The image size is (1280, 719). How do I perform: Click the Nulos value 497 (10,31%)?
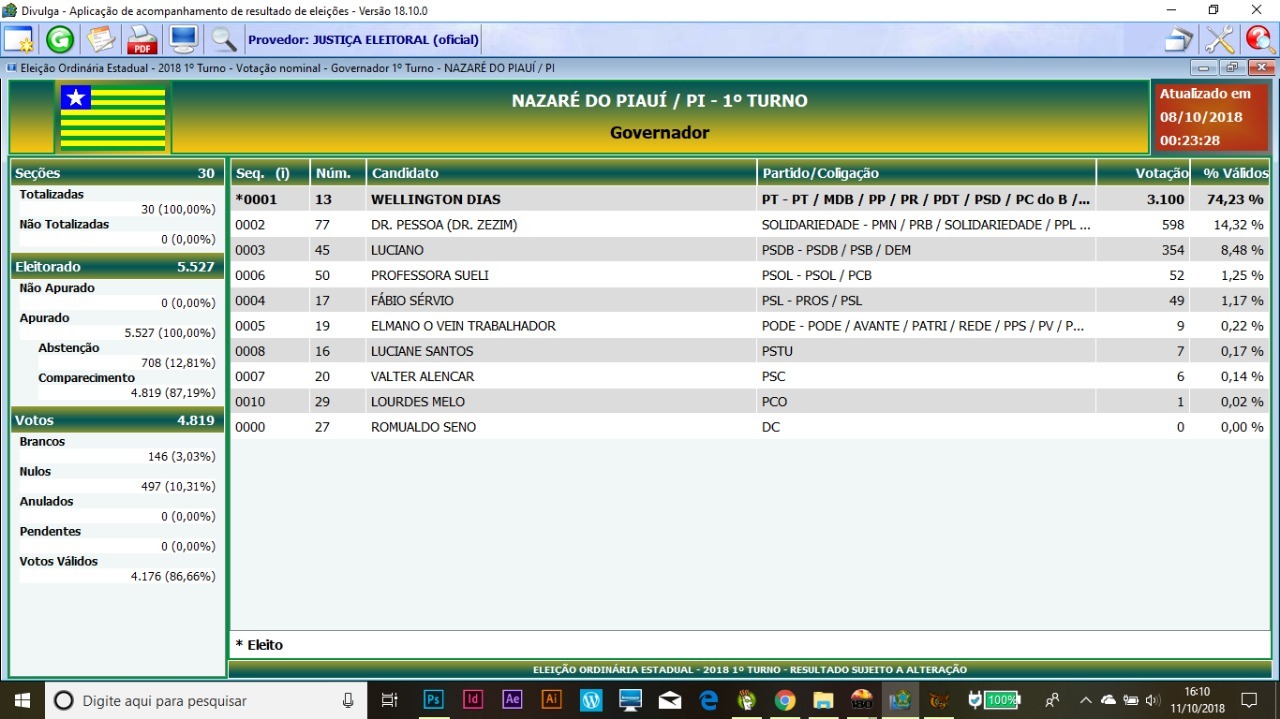tap(178, 486)
